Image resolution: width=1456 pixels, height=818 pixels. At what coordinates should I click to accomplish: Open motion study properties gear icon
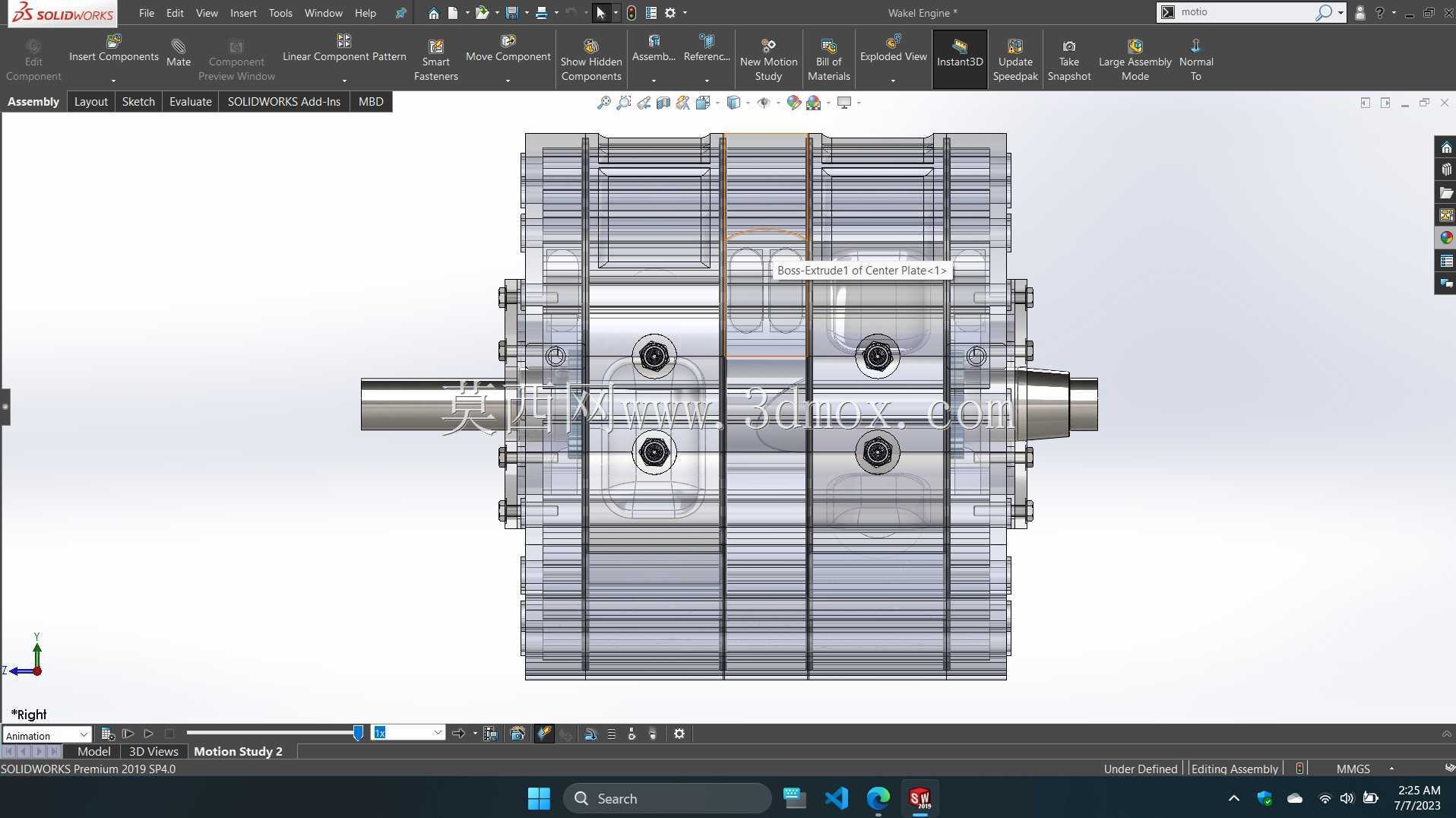coord(679,734)
